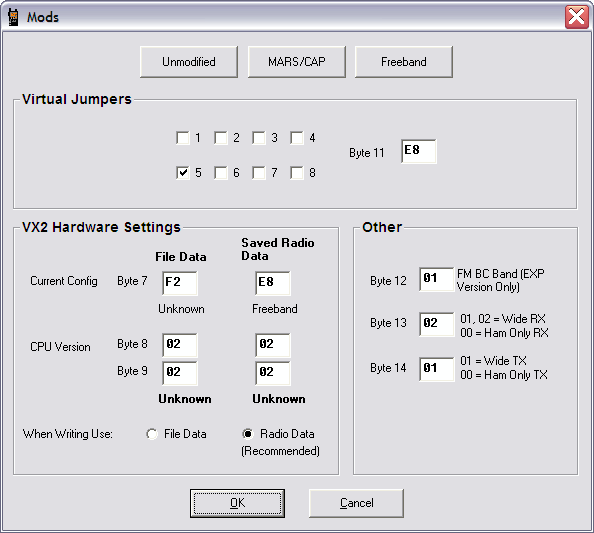Image resolution: width=594 pixels, height=533 pixels.
Task: Enable virtual jumper 1 checkbox
Action: click(x=183, y=138)
